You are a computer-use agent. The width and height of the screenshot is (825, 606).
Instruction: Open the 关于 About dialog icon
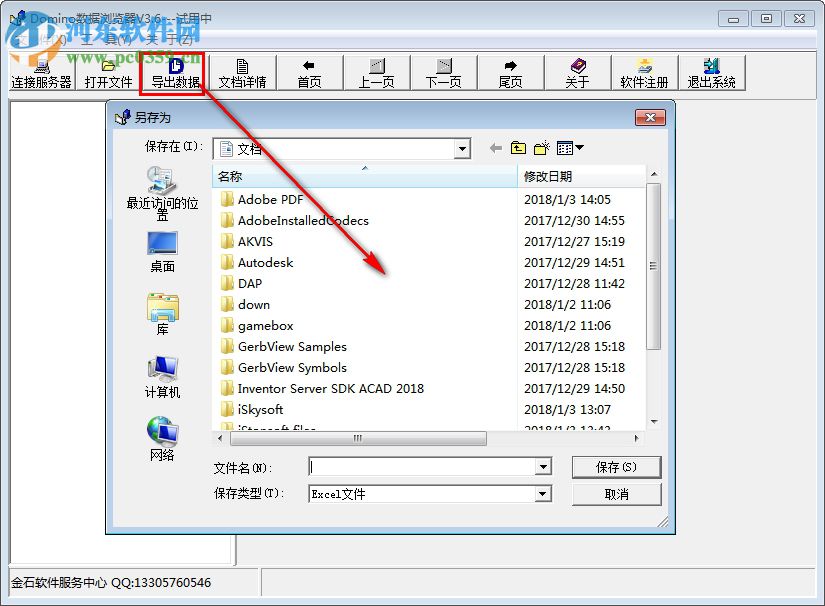pyautogui.click(x=577, y=72)
